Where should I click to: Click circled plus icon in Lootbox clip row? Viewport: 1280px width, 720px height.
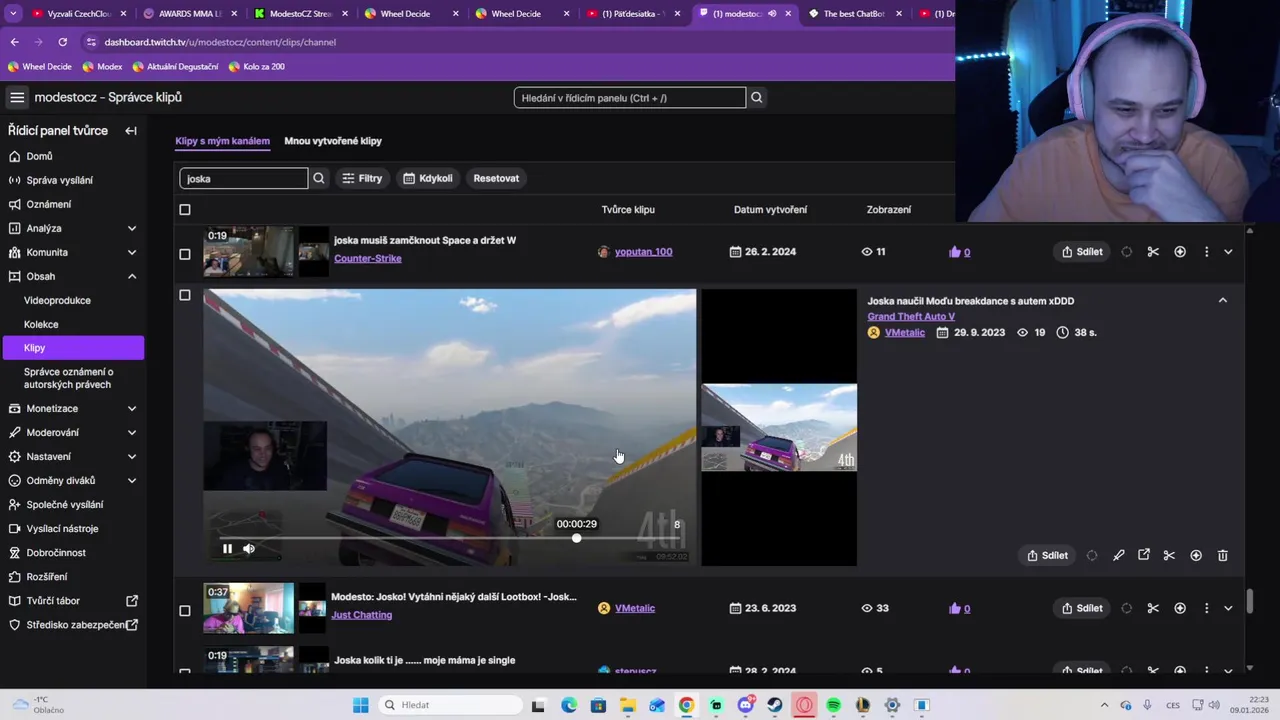coord(1180,608)
